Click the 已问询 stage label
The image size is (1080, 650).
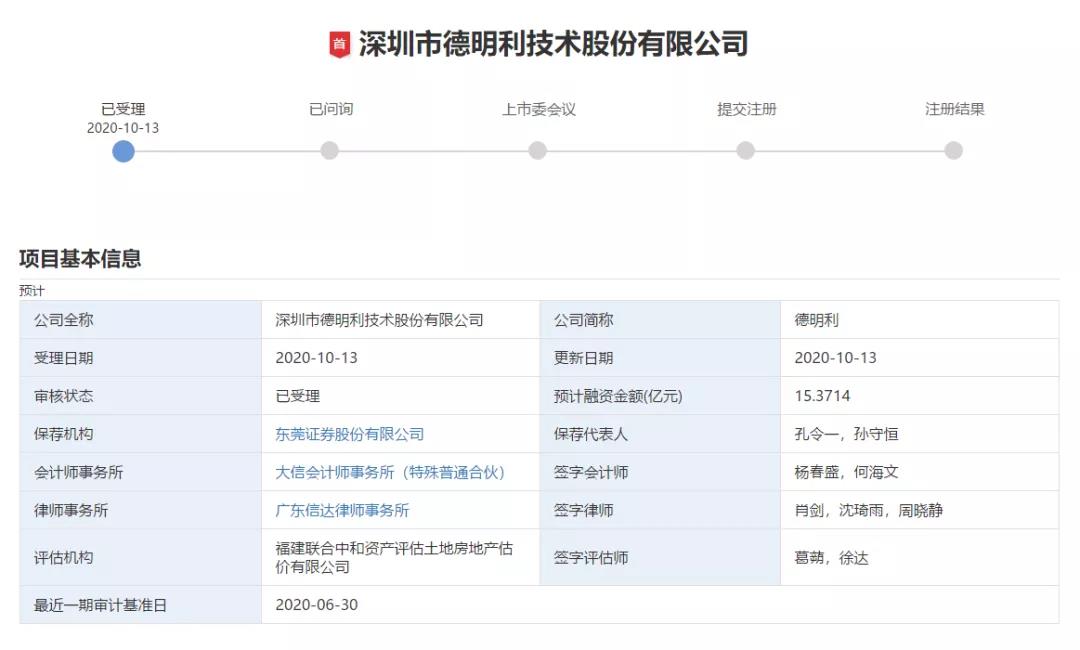(331, 111)
